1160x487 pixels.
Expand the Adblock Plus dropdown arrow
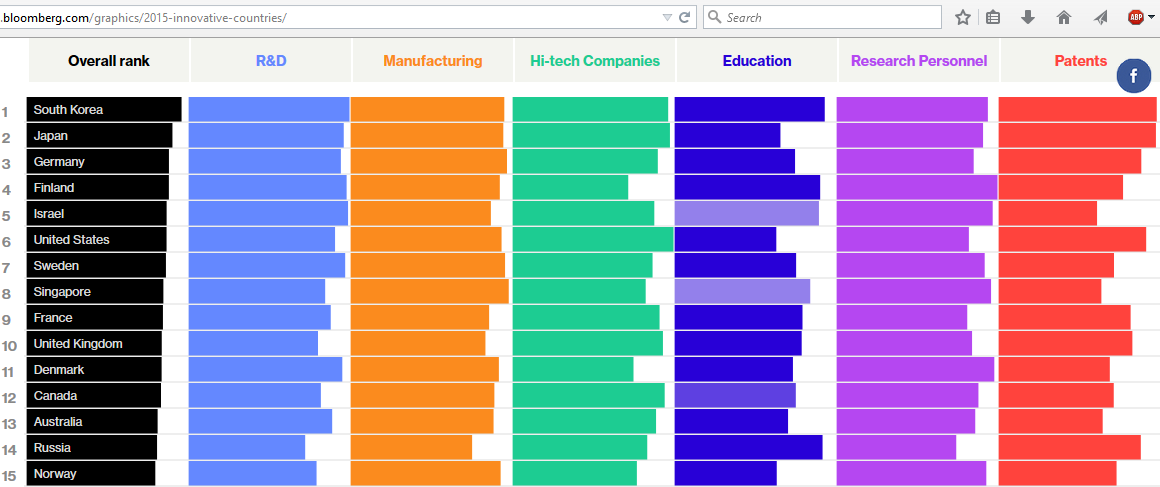(1149, 18)
